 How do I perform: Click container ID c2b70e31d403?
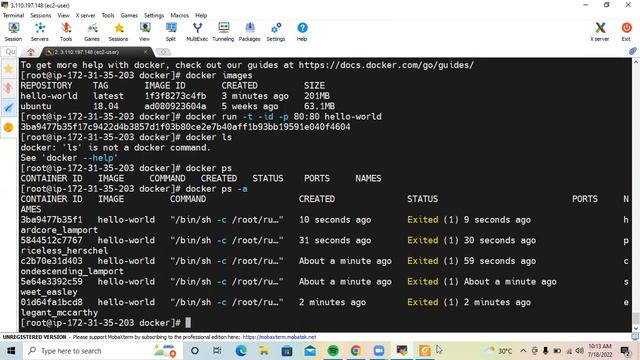51,261
